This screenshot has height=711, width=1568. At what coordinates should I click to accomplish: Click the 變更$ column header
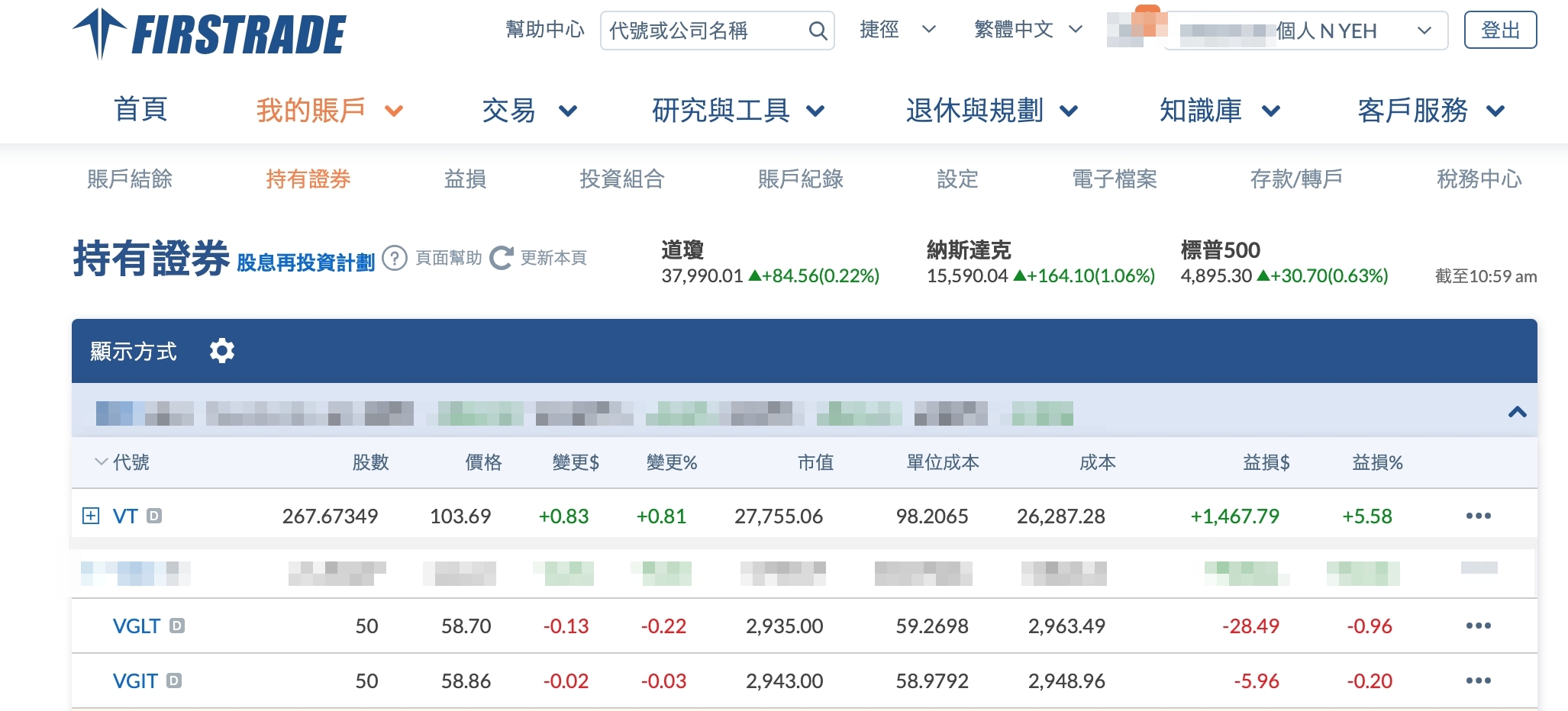(576, 462)
